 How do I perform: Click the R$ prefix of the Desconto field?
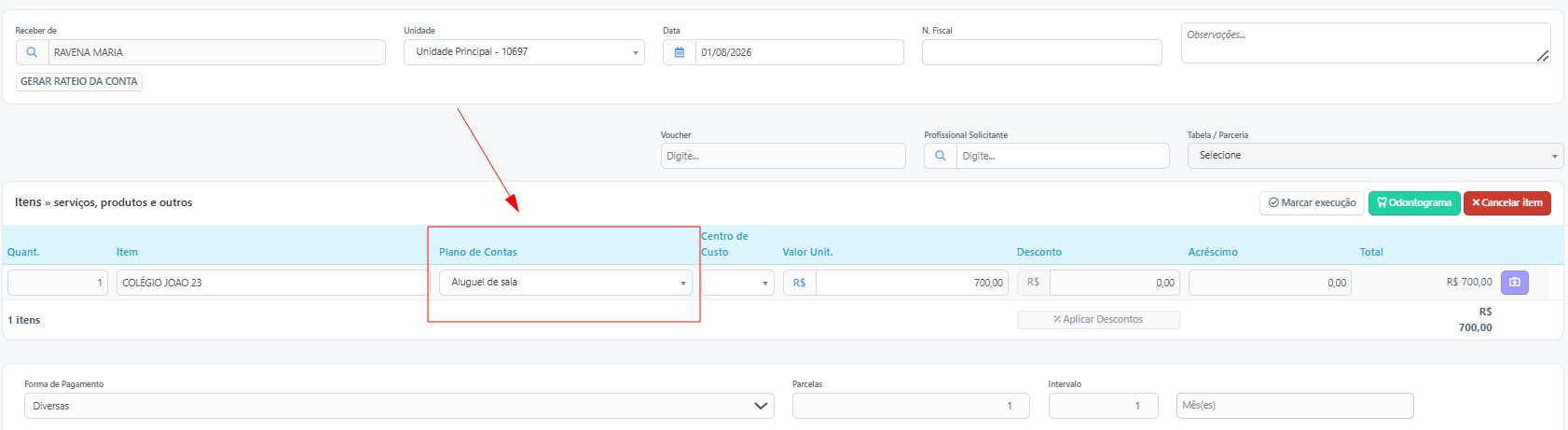(x=1033, y=282)
